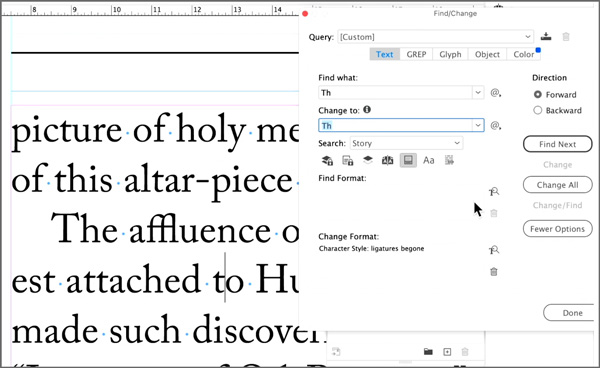Toggle Include Locked Stories search option
The width and height of the screenshot is (600, 368).
click(x=347, y=160)
